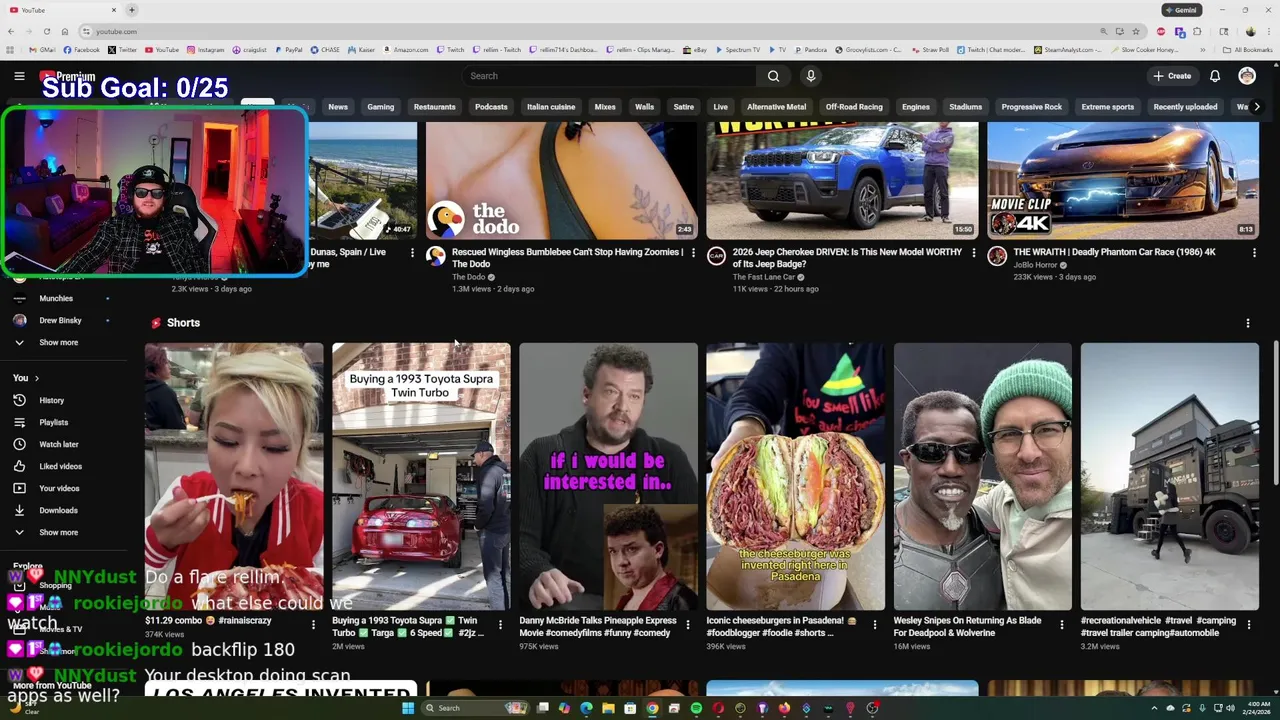
Task: Click the Create button
Action: coord(1172,76)
